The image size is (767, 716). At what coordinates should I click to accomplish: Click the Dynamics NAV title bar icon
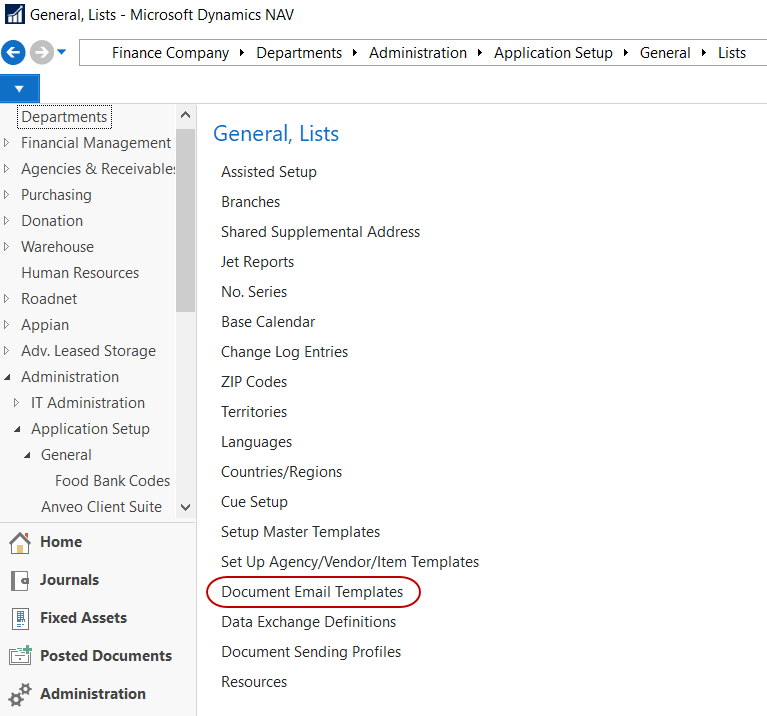click(14, 15)
